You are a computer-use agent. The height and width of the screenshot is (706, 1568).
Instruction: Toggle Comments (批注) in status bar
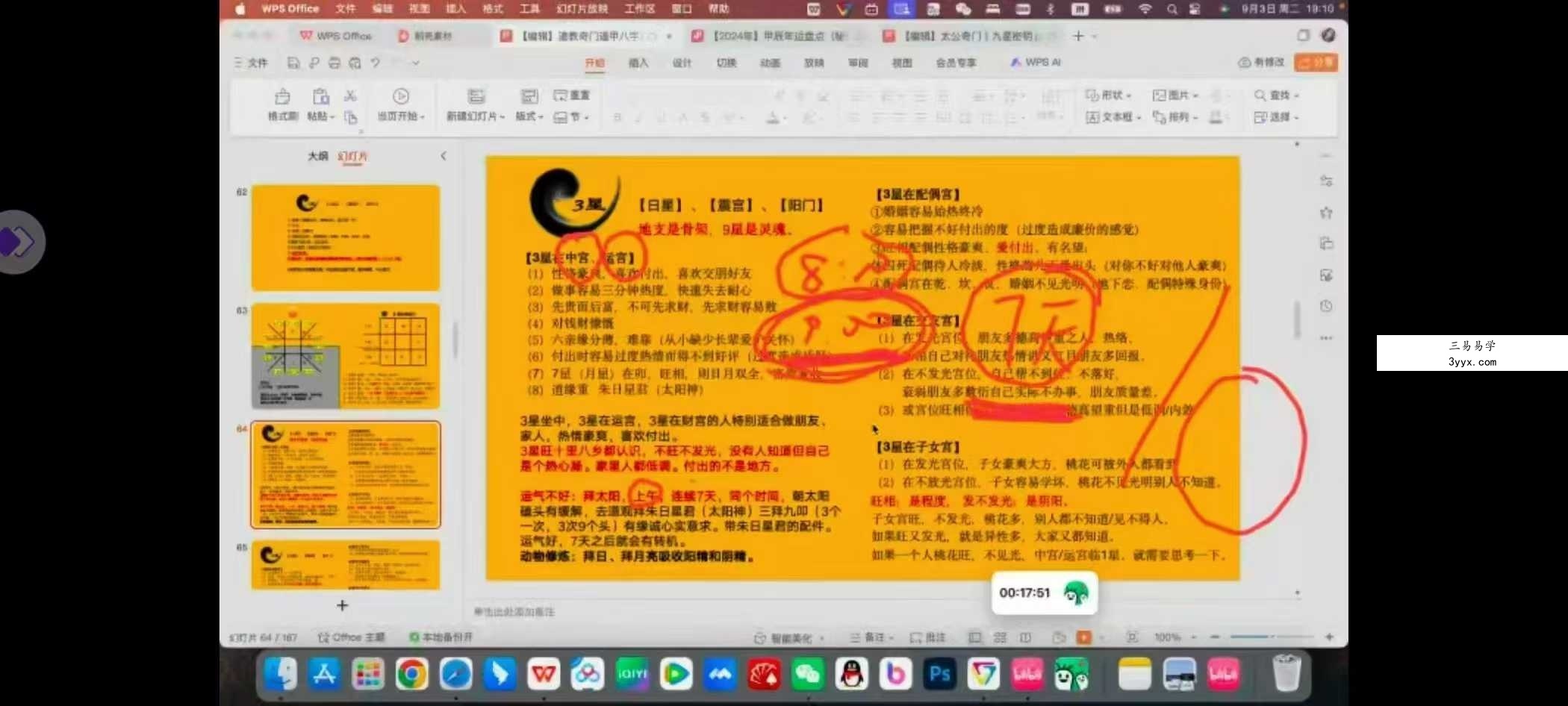pyautogui.click(x=927, y=637)
